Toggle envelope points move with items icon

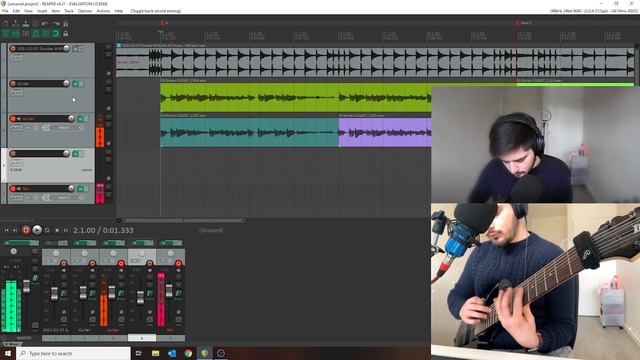[36, 33]
